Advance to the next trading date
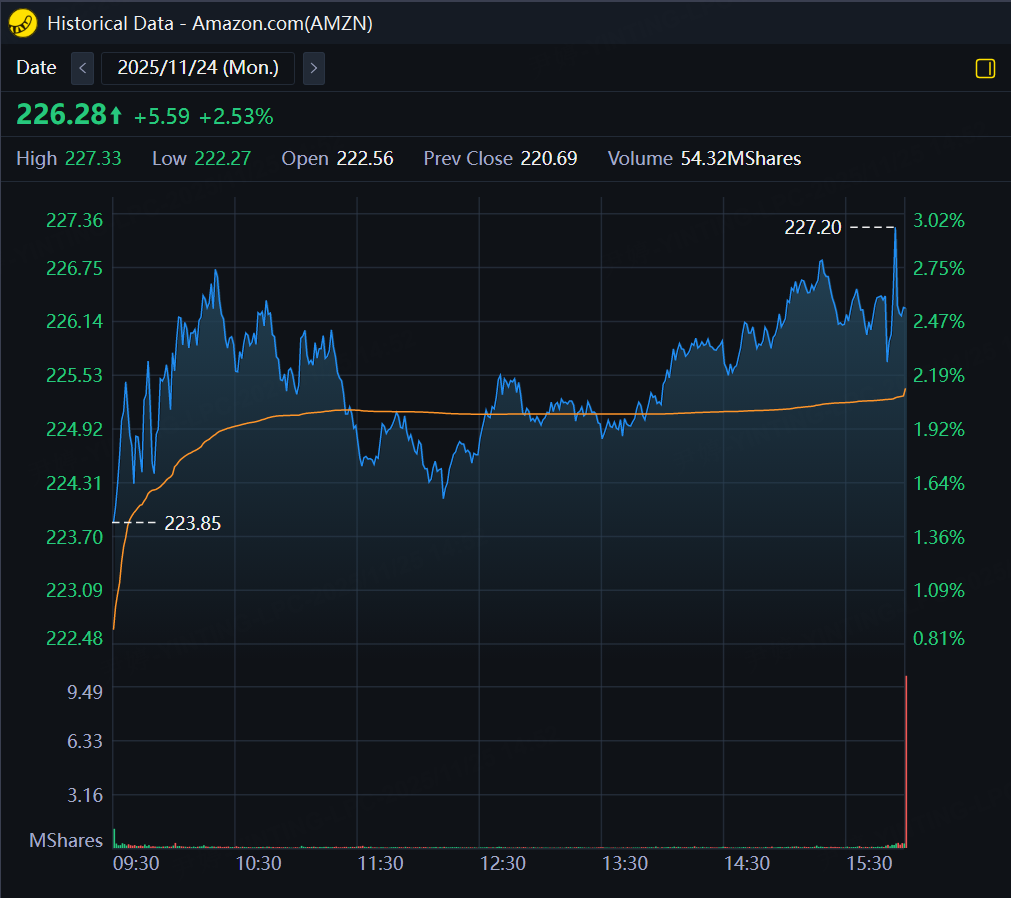The image size is (1011, 898). click(314, 68)
